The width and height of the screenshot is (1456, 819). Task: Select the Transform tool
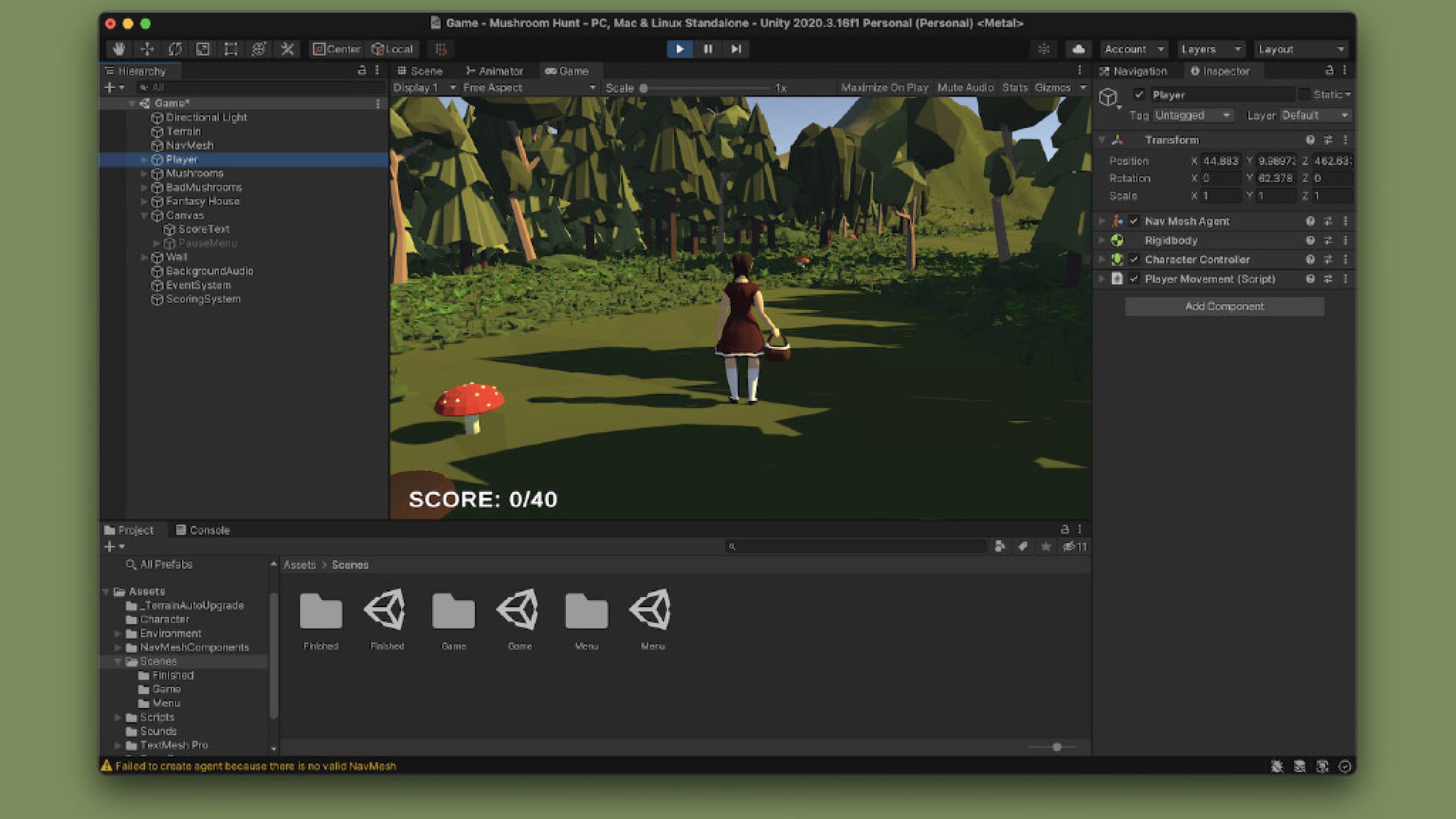tap(259, 49)
